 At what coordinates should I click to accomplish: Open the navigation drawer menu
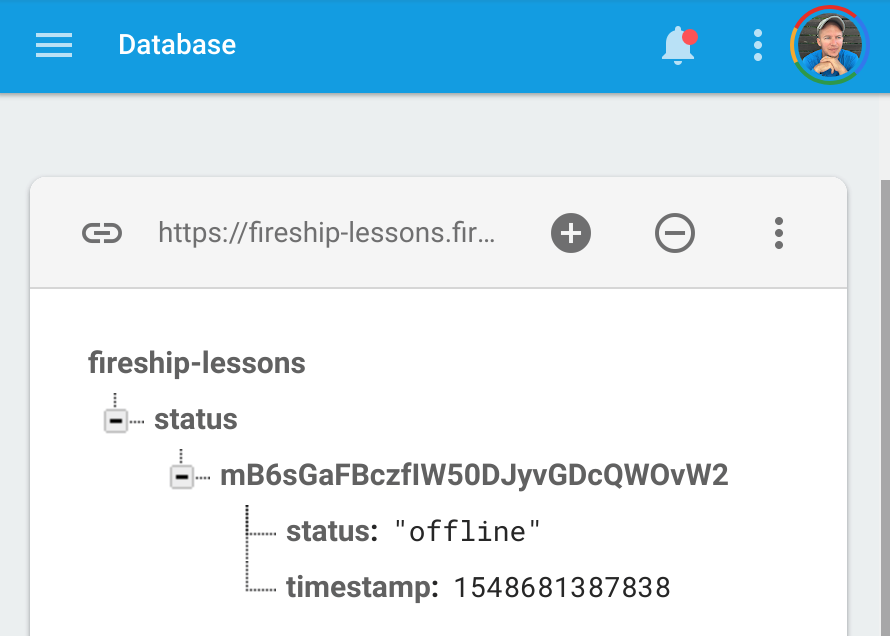(x=53, y=45)
